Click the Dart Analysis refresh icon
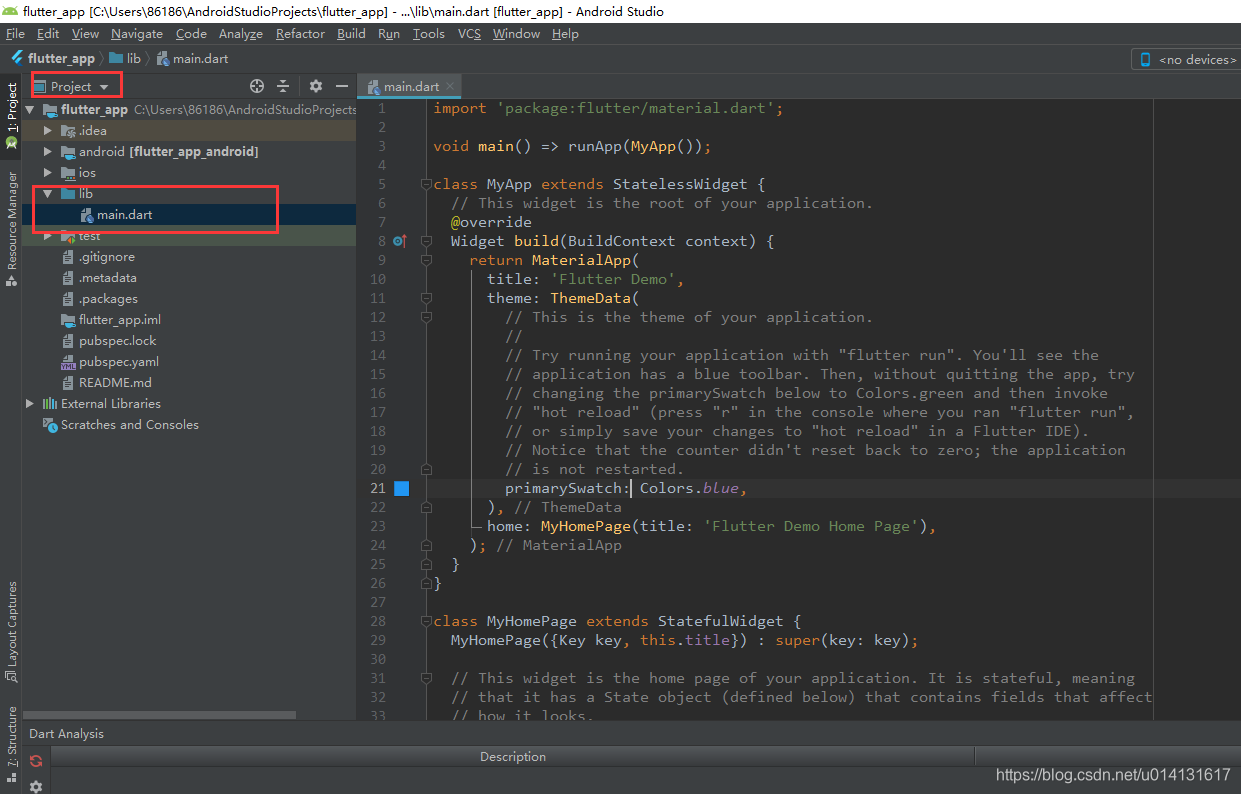The image size is (1241, 794). 36,761
